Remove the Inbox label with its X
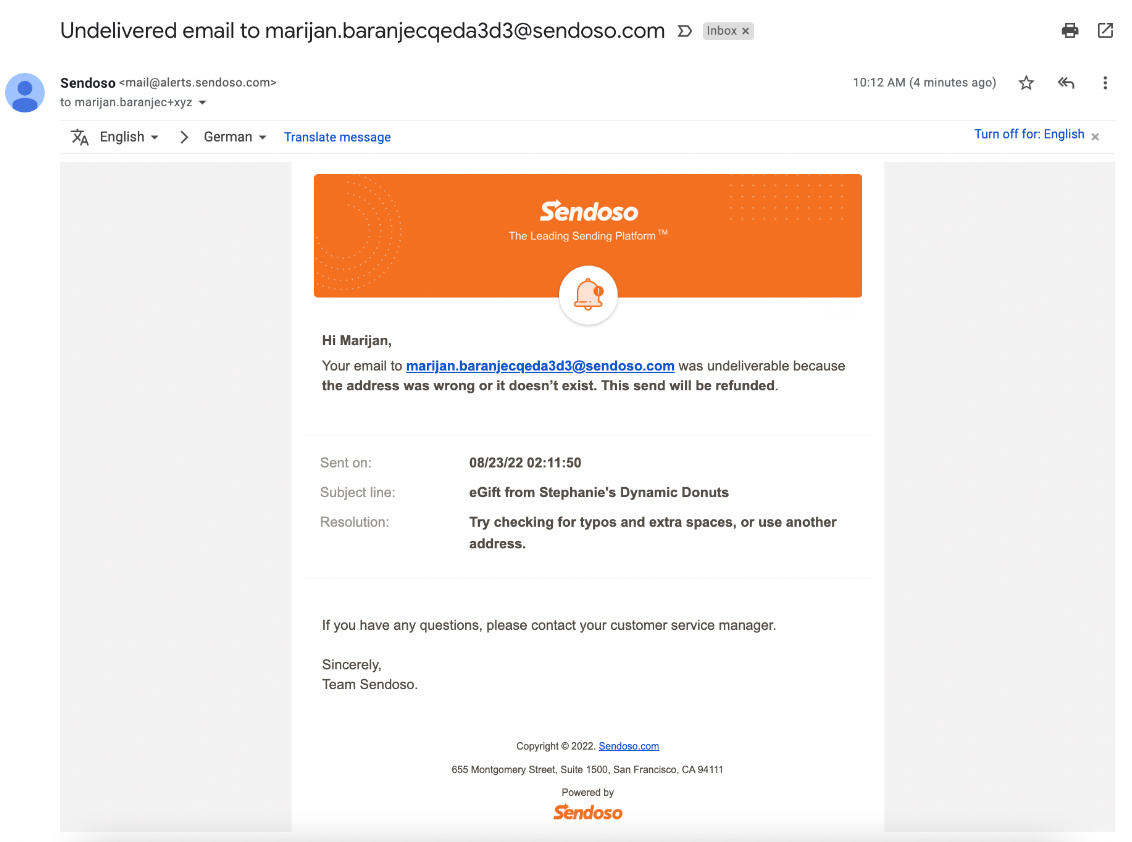 (x=746, y=31)
